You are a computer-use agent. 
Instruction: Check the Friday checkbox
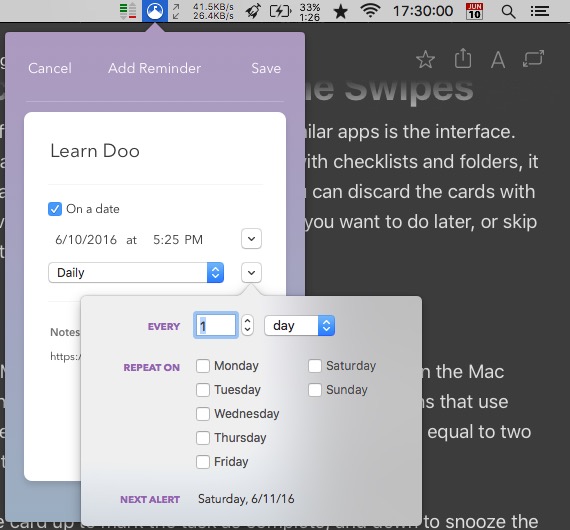coord(203,462)
